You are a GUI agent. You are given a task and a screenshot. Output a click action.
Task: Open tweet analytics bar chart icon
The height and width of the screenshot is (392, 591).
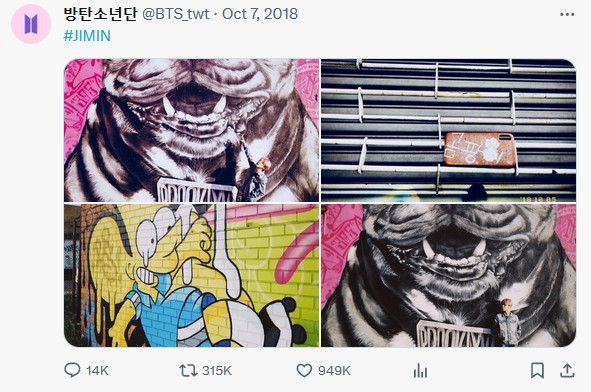point(420,371)
